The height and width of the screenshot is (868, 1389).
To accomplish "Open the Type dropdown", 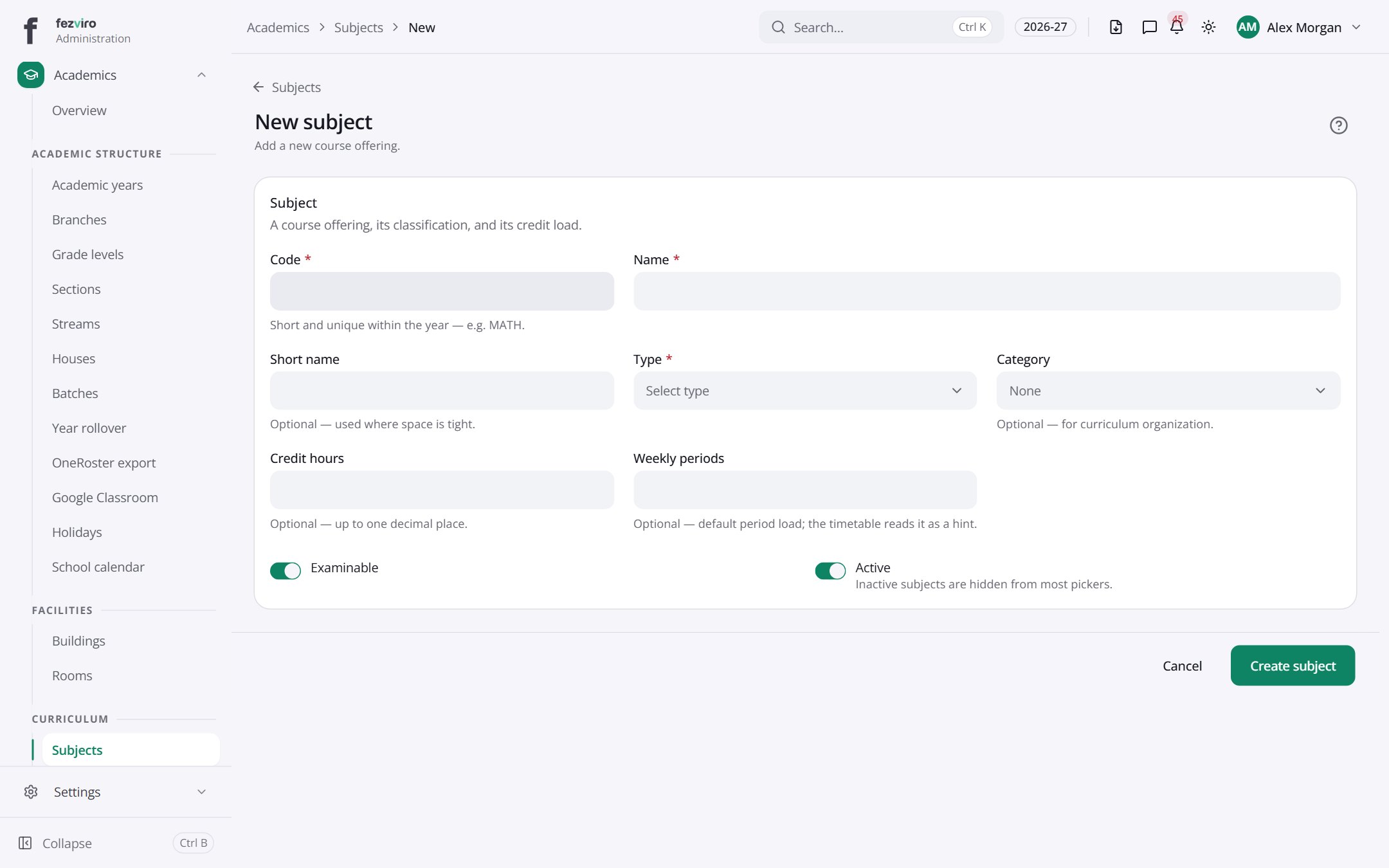I will (x=804, y=391).
